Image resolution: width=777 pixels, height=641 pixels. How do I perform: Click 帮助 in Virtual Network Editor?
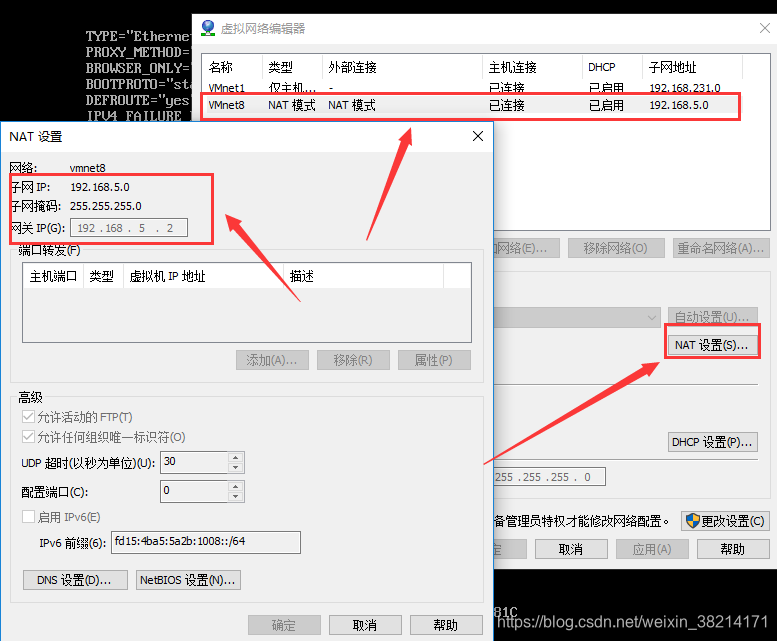pyautogui.click(x=733, y=549)
